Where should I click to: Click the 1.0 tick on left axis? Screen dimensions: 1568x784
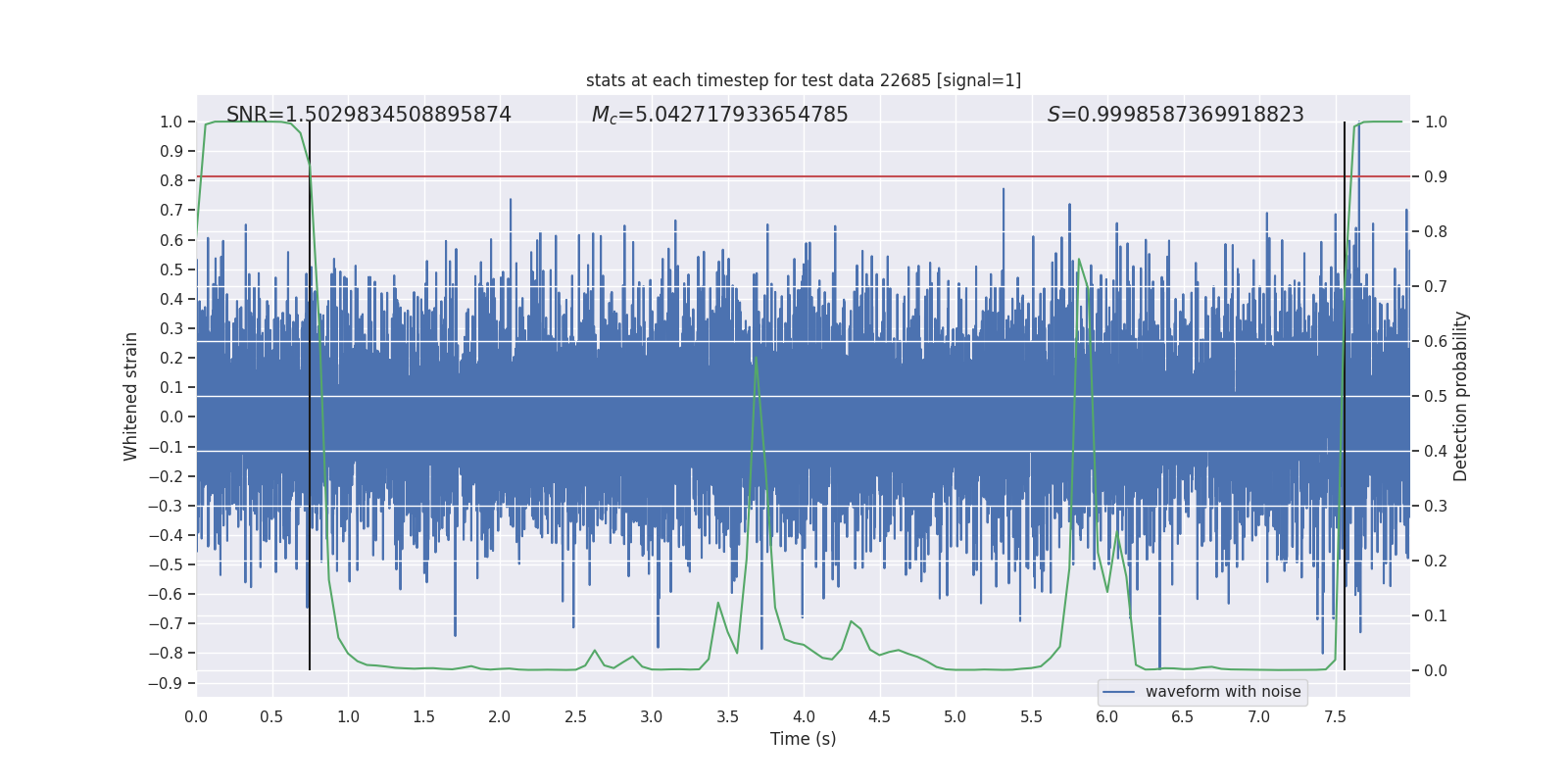click(x=171, y=122)
